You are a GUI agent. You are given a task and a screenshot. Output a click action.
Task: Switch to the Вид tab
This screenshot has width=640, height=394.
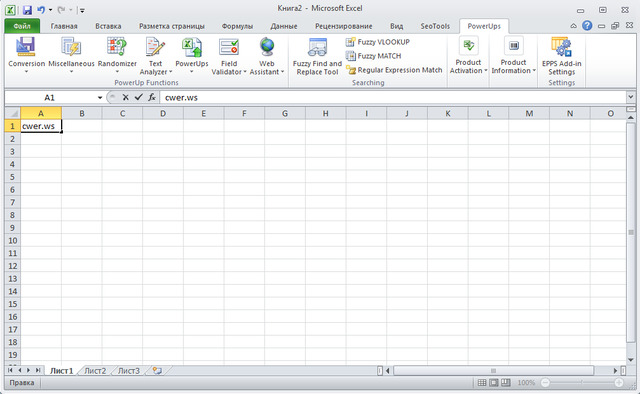396,26
